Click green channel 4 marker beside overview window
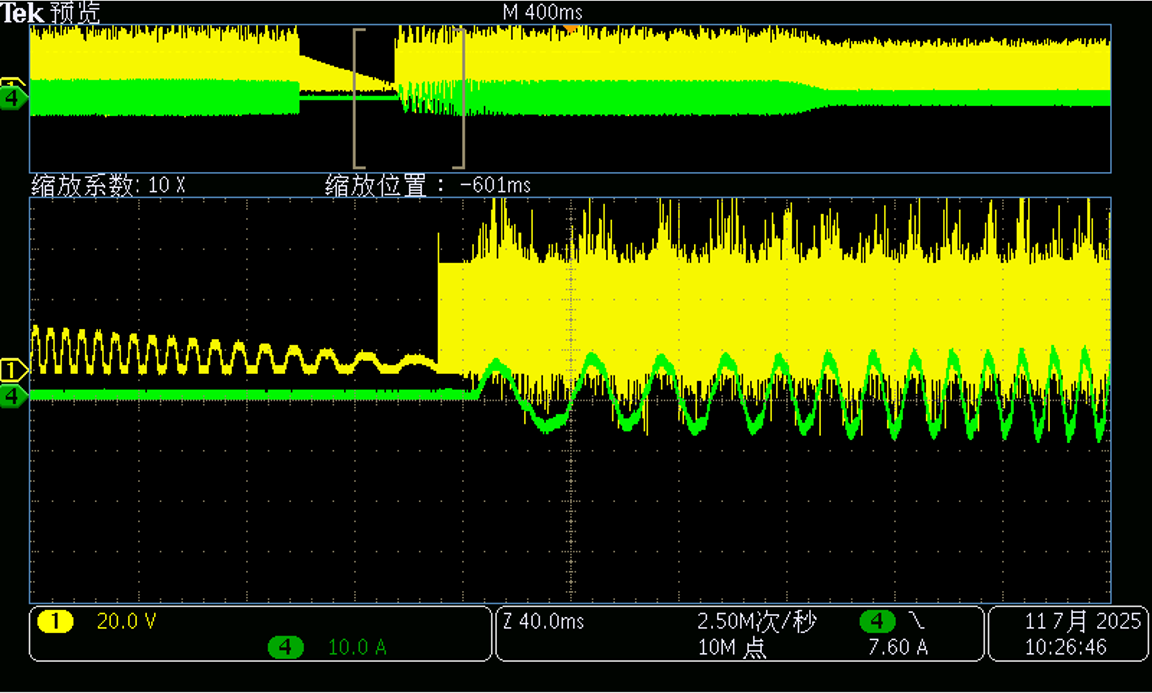Image resolution: width=1152 pixels, height=693 pixels. point(14,99)
